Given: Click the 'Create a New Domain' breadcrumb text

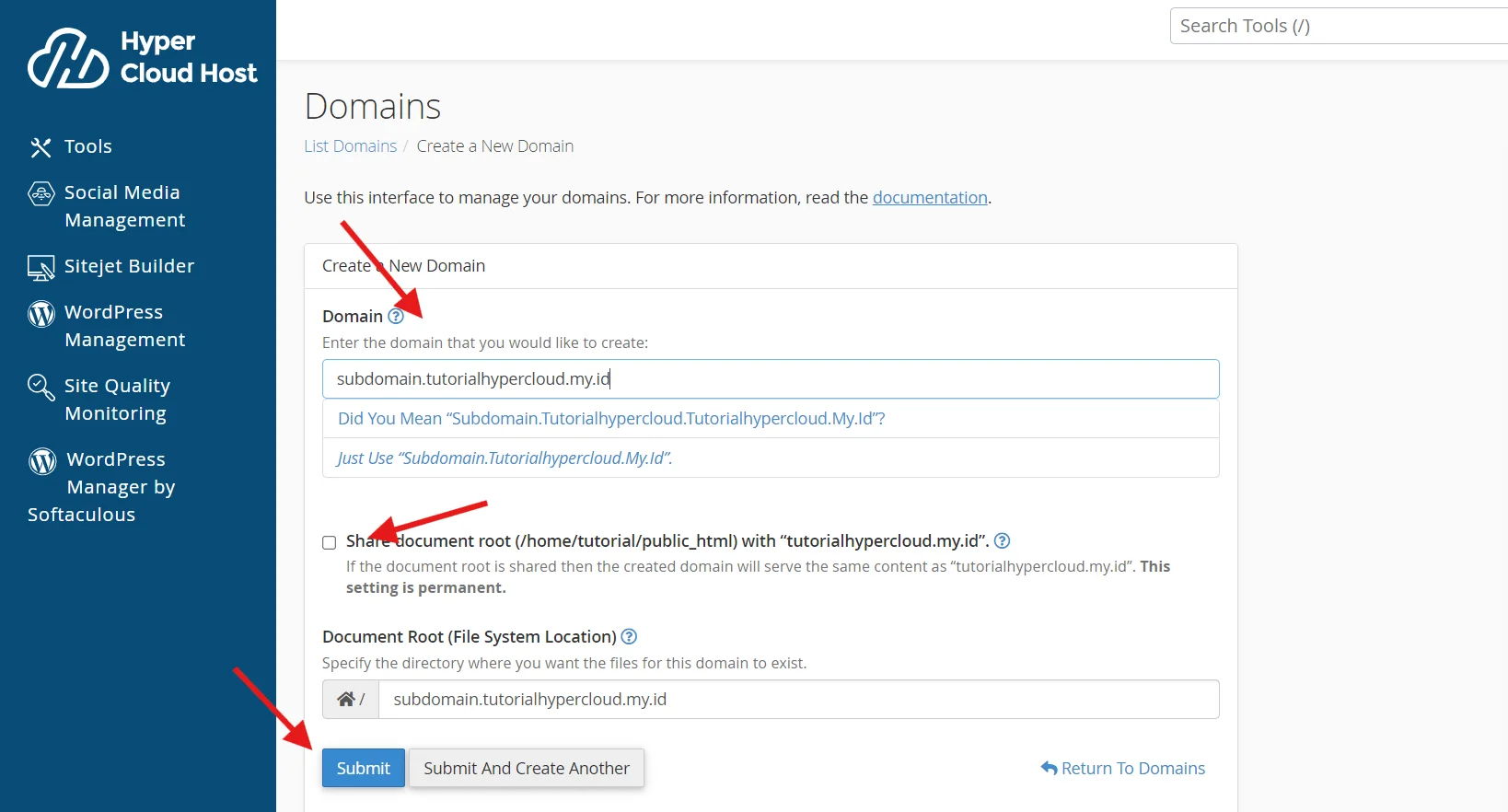Looking at the screenshot, I should tap(495, 146).
